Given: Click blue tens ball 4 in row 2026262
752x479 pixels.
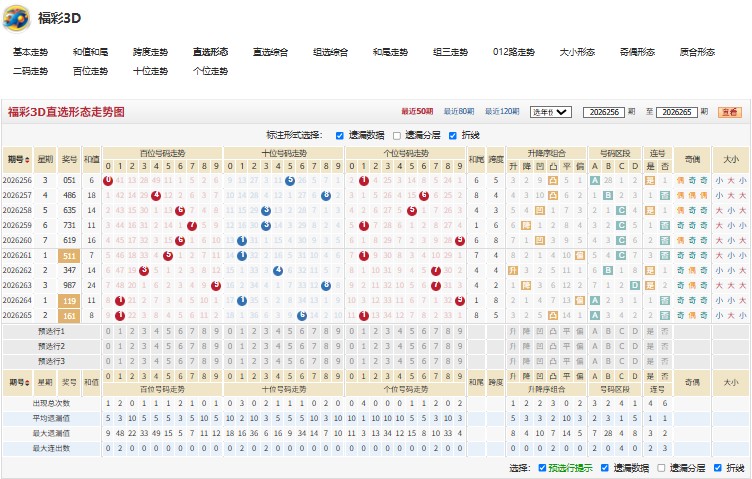Looking at the screenshot, I should click(x=278, y=270).
